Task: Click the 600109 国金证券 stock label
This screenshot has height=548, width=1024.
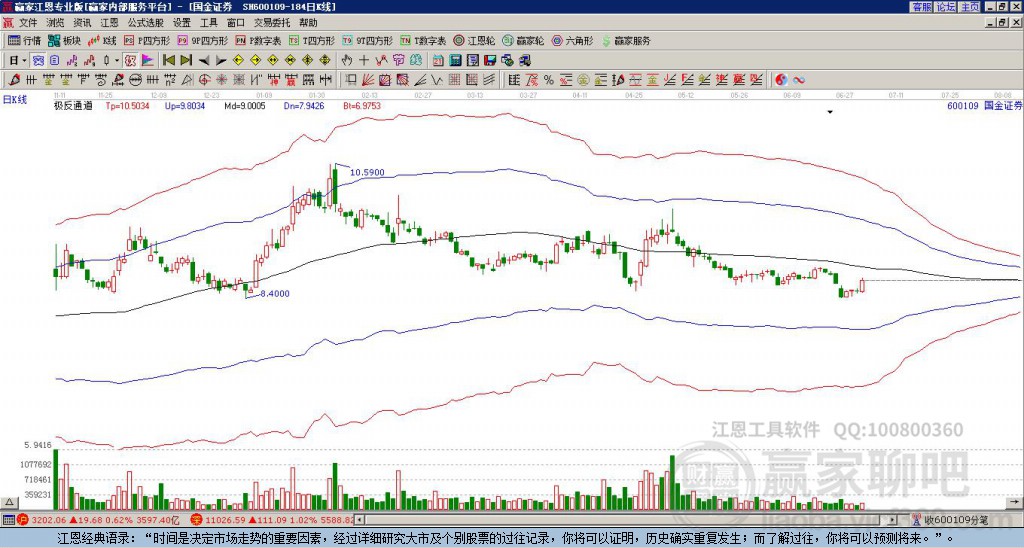Action: pyautogui.click(x=985, y=105)
